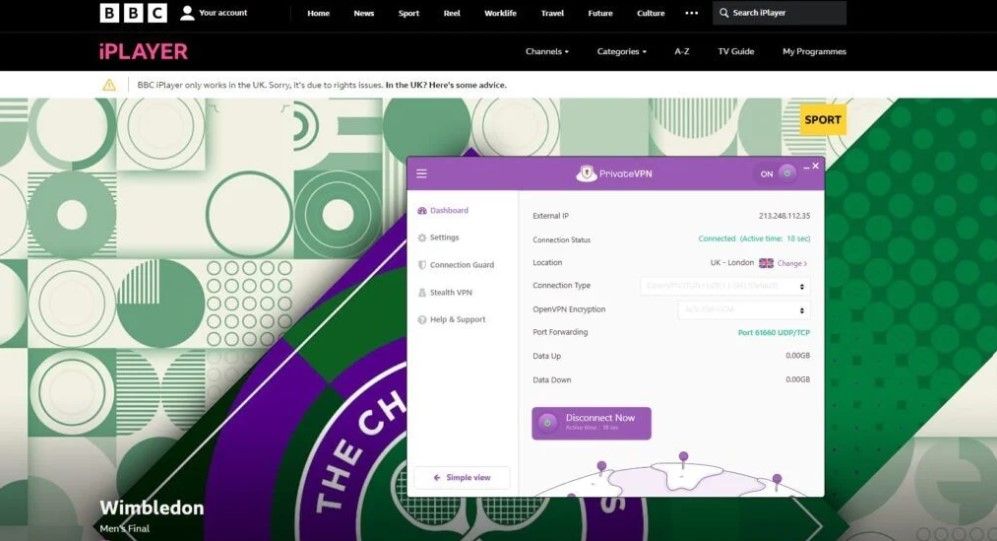The image size is (997, 541).
Task: Minimize the PrivateVPN window
Action: 806,167
